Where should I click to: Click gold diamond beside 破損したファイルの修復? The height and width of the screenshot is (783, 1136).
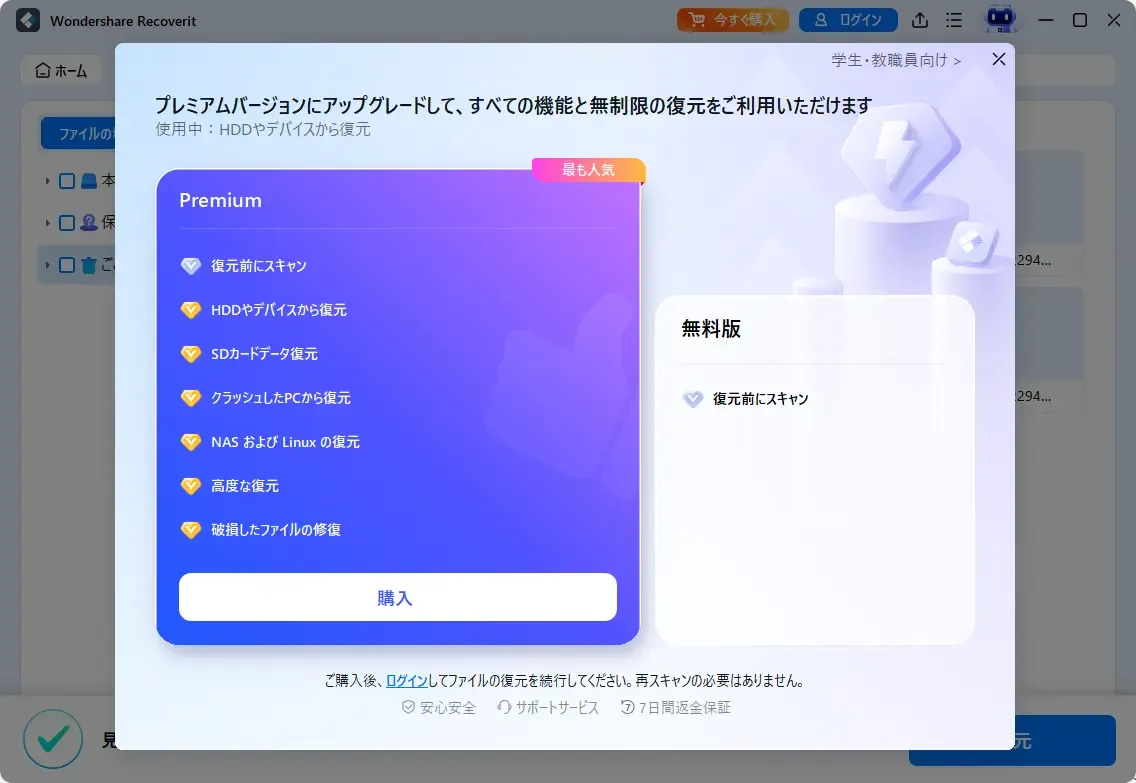click(191, 529)
